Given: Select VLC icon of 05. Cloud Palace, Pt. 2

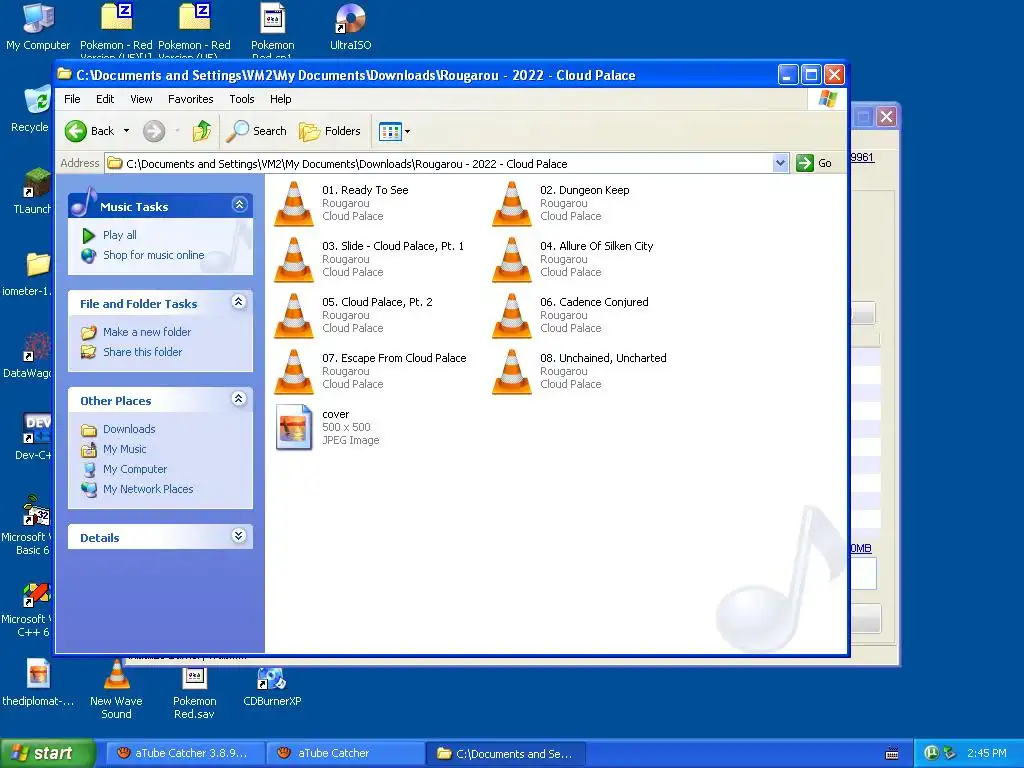Looking at the screenshot, I should (294, 316).
